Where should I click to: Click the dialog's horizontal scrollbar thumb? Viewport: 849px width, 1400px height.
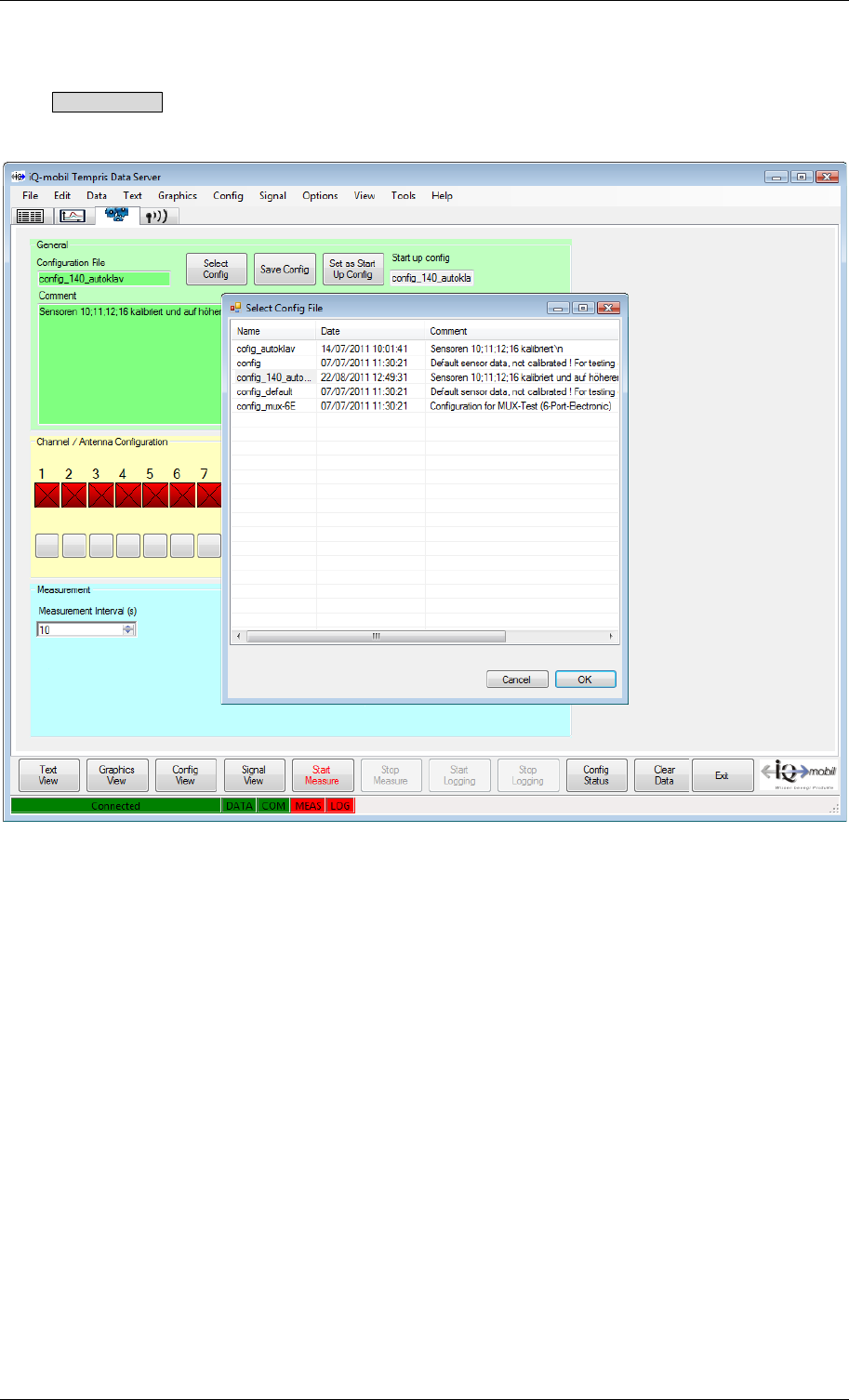[377, 637]
